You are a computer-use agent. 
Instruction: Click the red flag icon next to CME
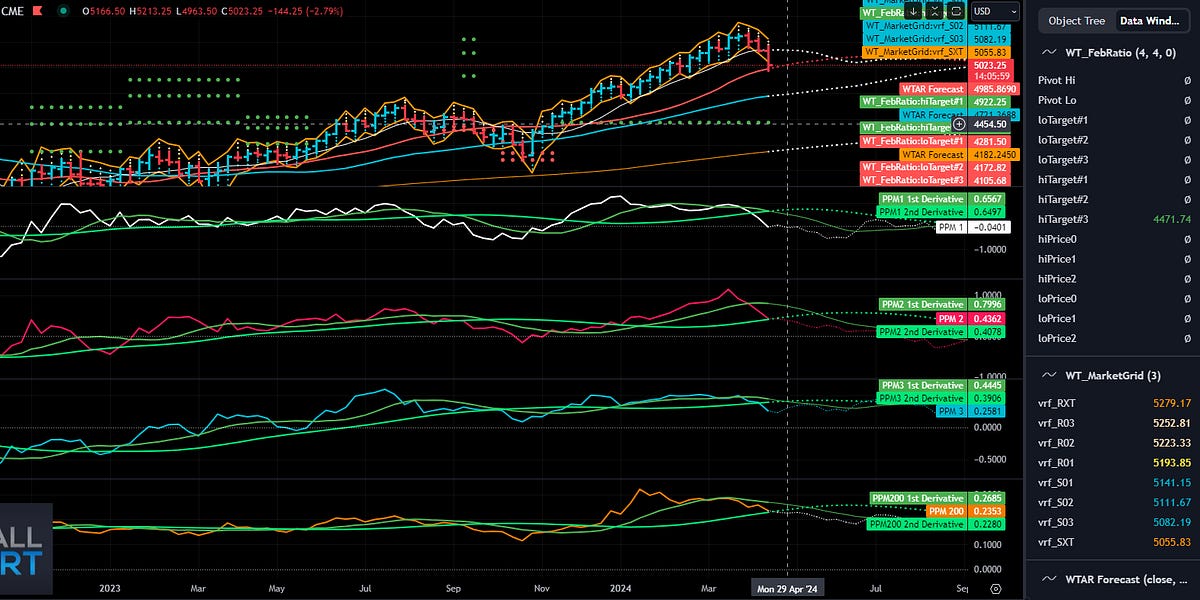pyautogui.click(x=37, y=9)
